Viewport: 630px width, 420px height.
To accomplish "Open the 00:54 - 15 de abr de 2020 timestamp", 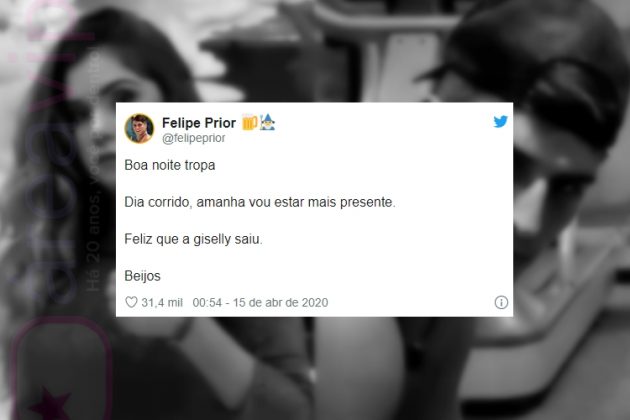I will [x=260, y=302].
